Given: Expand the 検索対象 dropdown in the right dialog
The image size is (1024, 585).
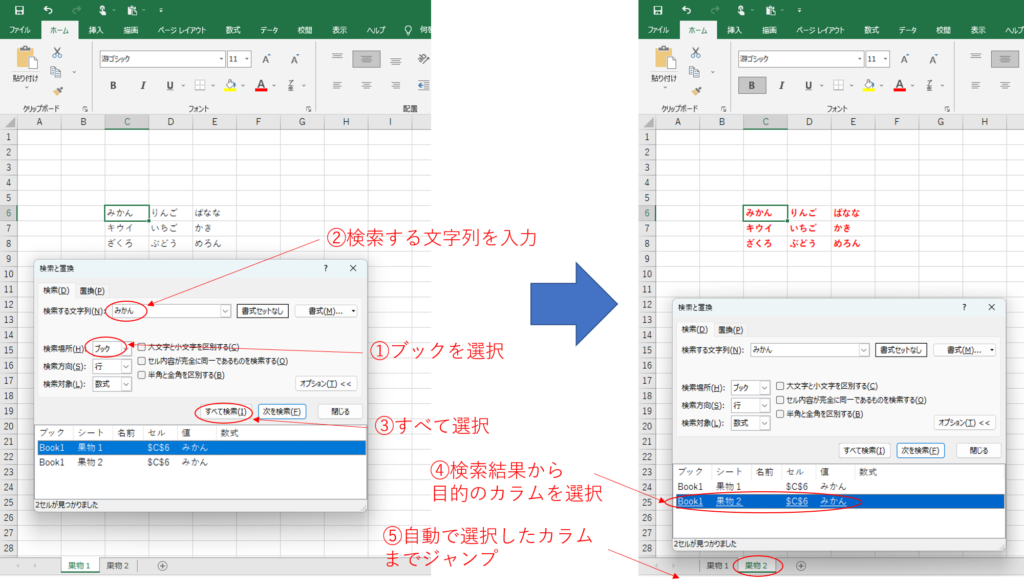Looking at the screenshot, I should click(765, 423).
